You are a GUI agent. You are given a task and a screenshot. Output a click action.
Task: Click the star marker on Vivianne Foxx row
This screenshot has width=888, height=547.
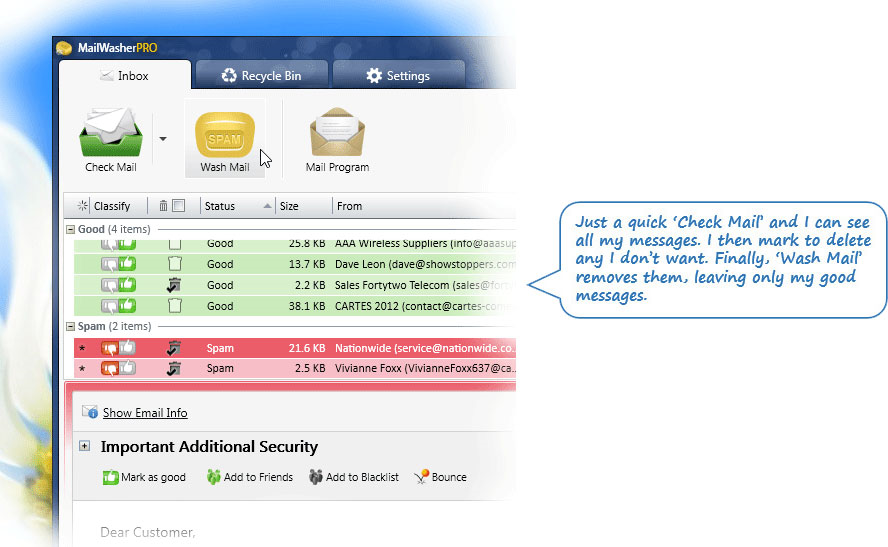83,369
